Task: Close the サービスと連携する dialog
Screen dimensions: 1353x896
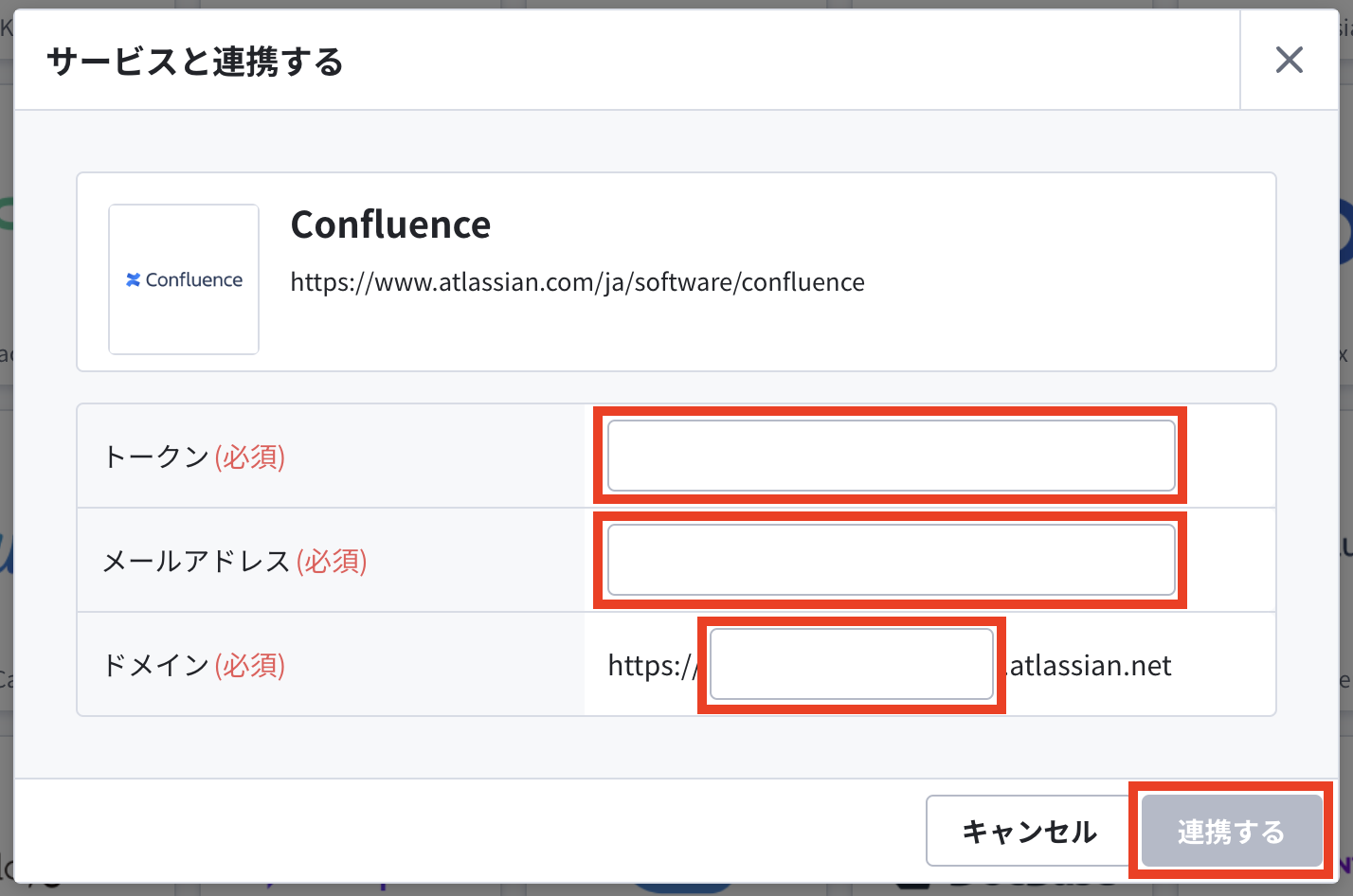Action: (x=1289, y=61)
